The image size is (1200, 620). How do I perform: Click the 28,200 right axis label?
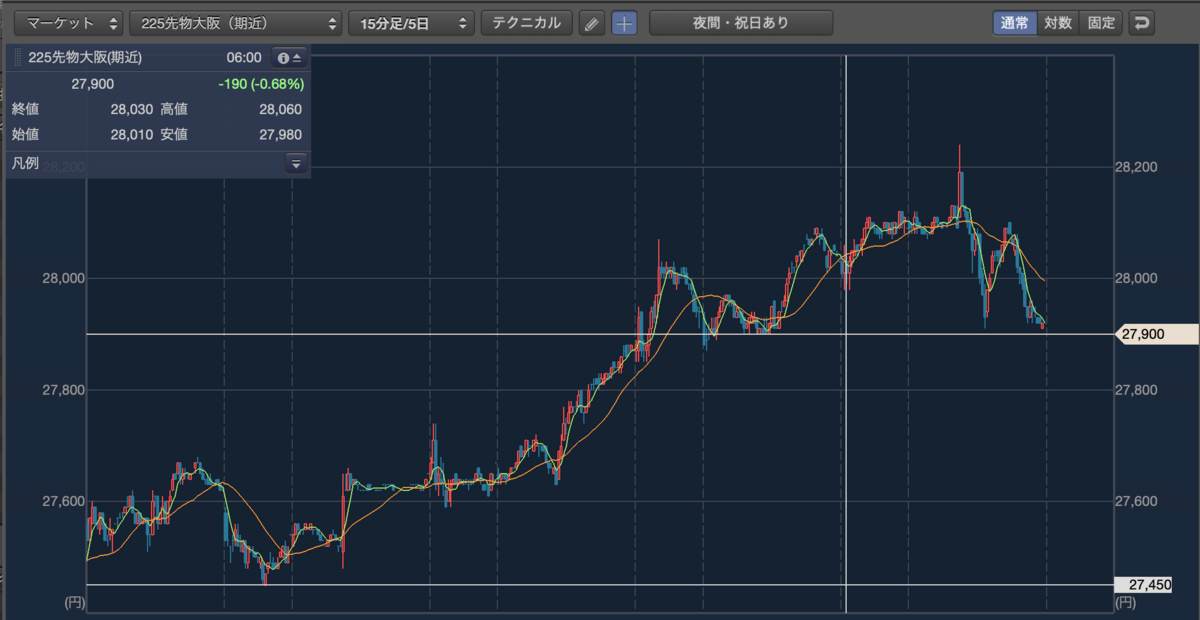(x=1135, y=167)
